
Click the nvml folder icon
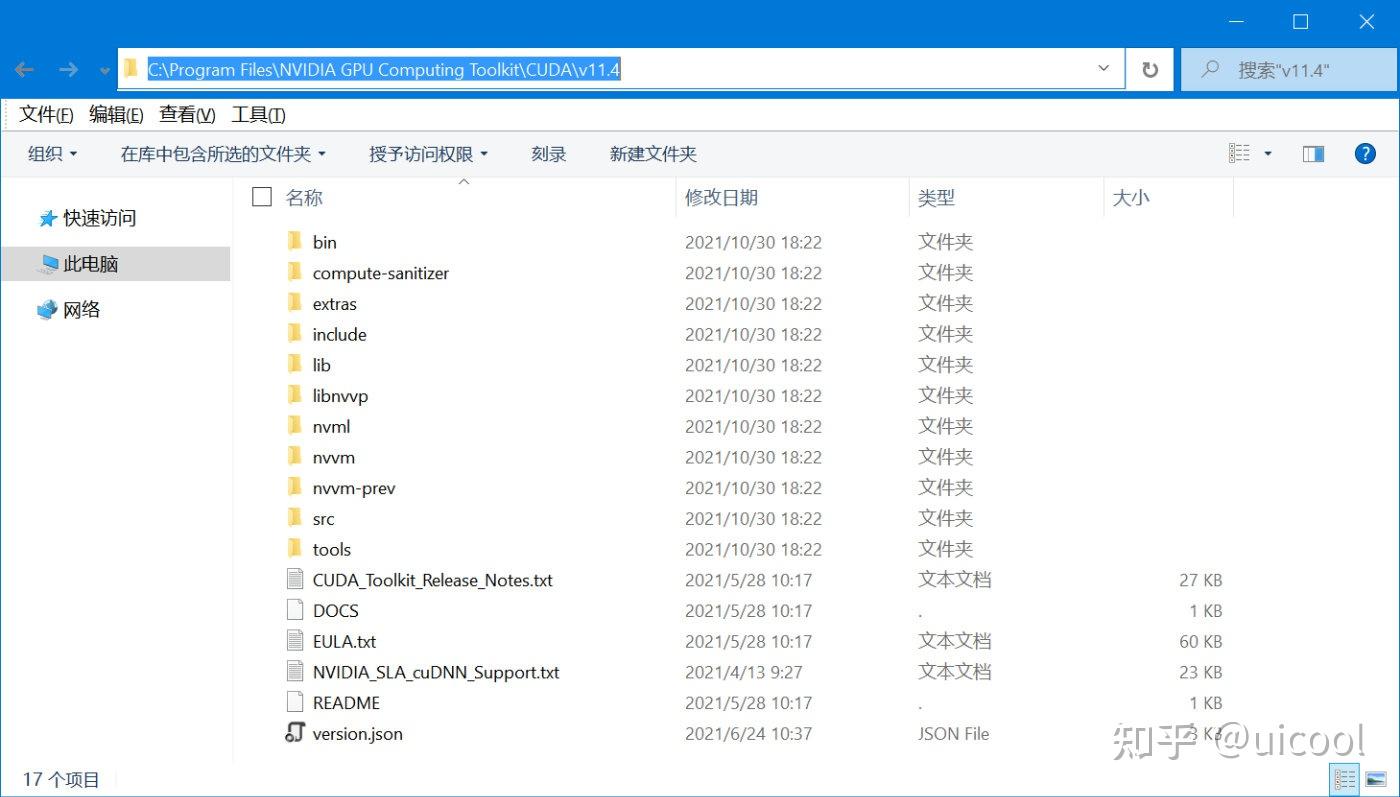click(294, 426)
